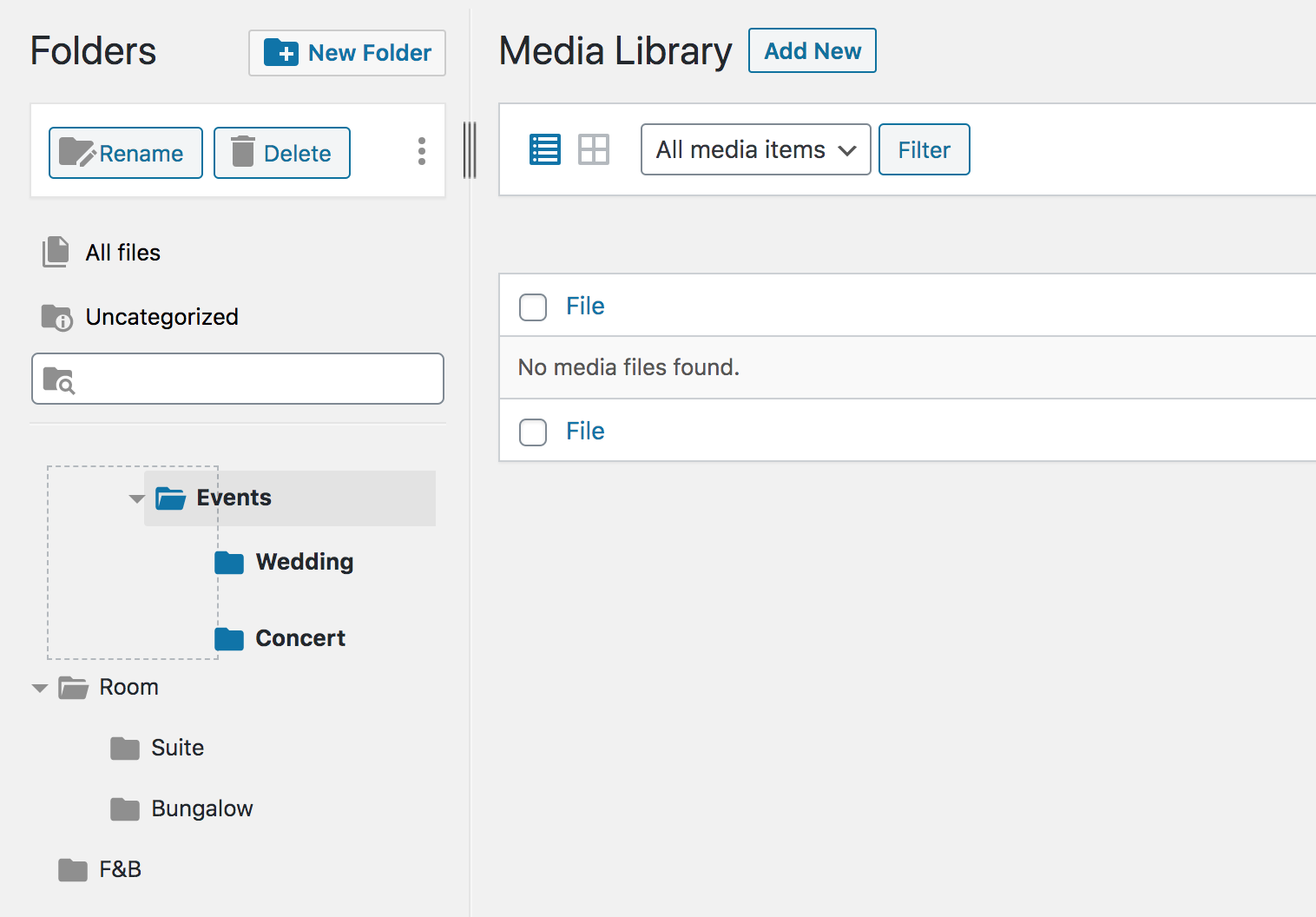1316x917 pixels.
Task: Click the folder search magnifier icon
Action: click(x=59, y=380)
